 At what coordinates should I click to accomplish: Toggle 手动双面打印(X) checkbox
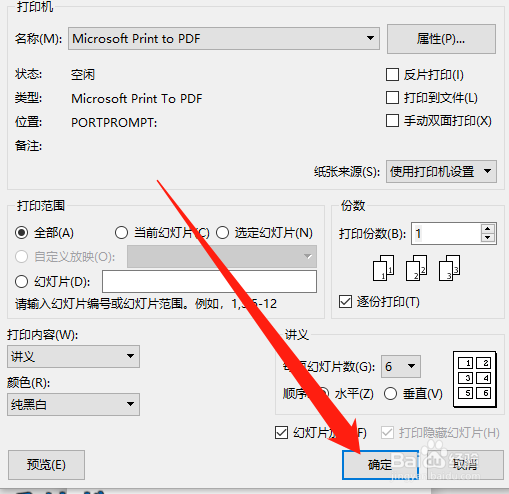392,121
